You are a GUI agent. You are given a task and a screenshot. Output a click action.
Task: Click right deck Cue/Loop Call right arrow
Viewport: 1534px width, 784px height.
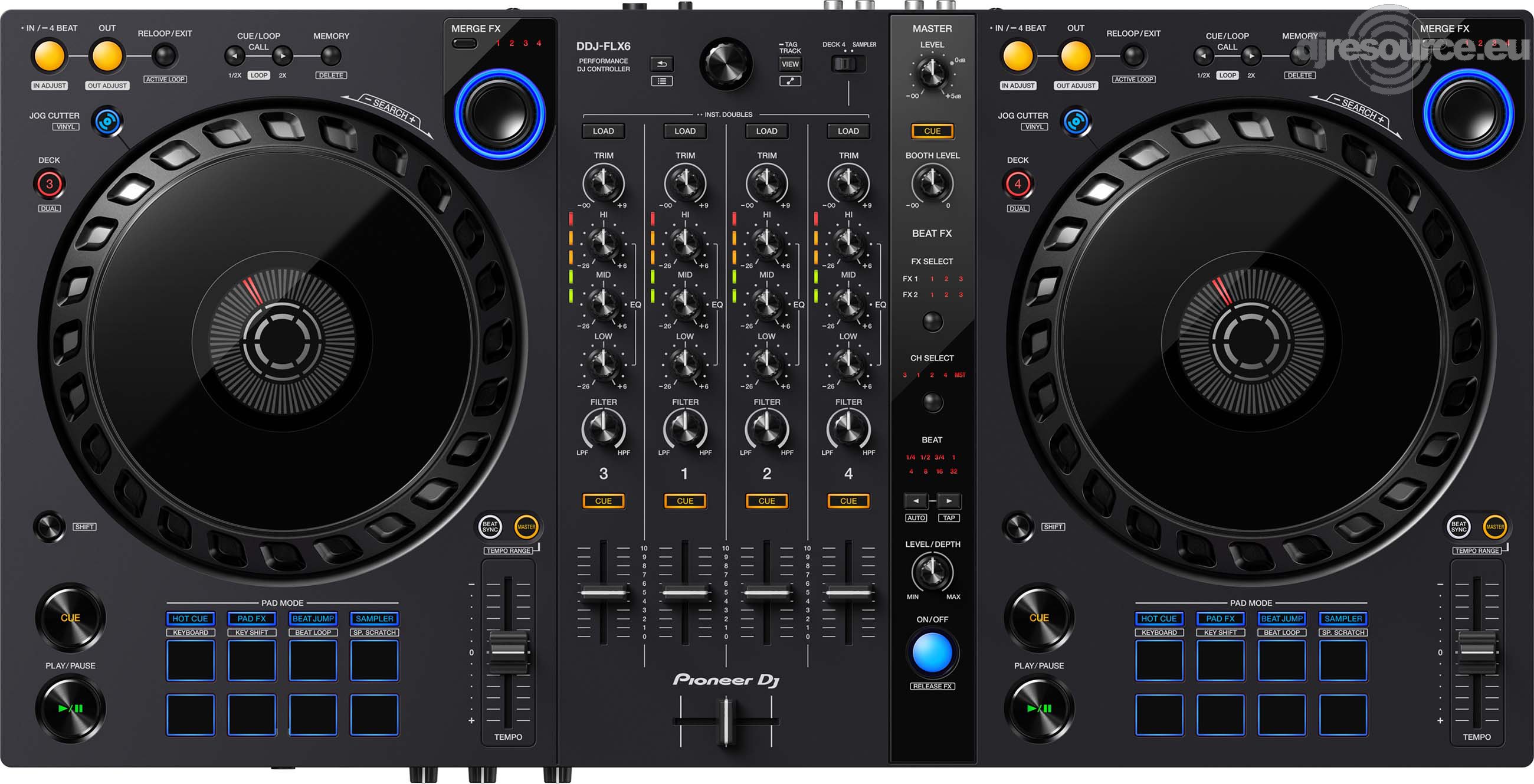click(1251, 56)
